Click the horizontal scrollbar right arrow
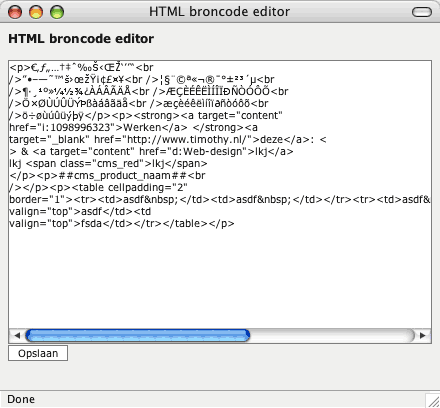 [x=423, y=336]
